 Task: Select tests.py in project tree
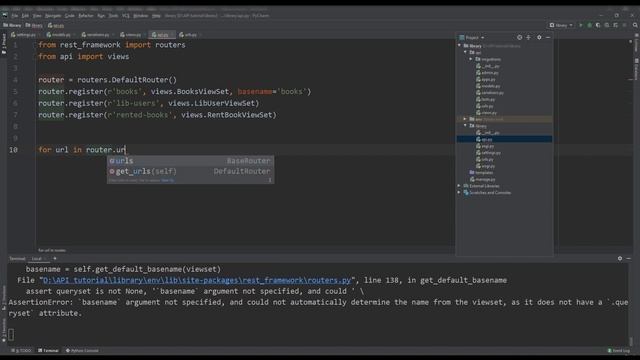(485, 99)
